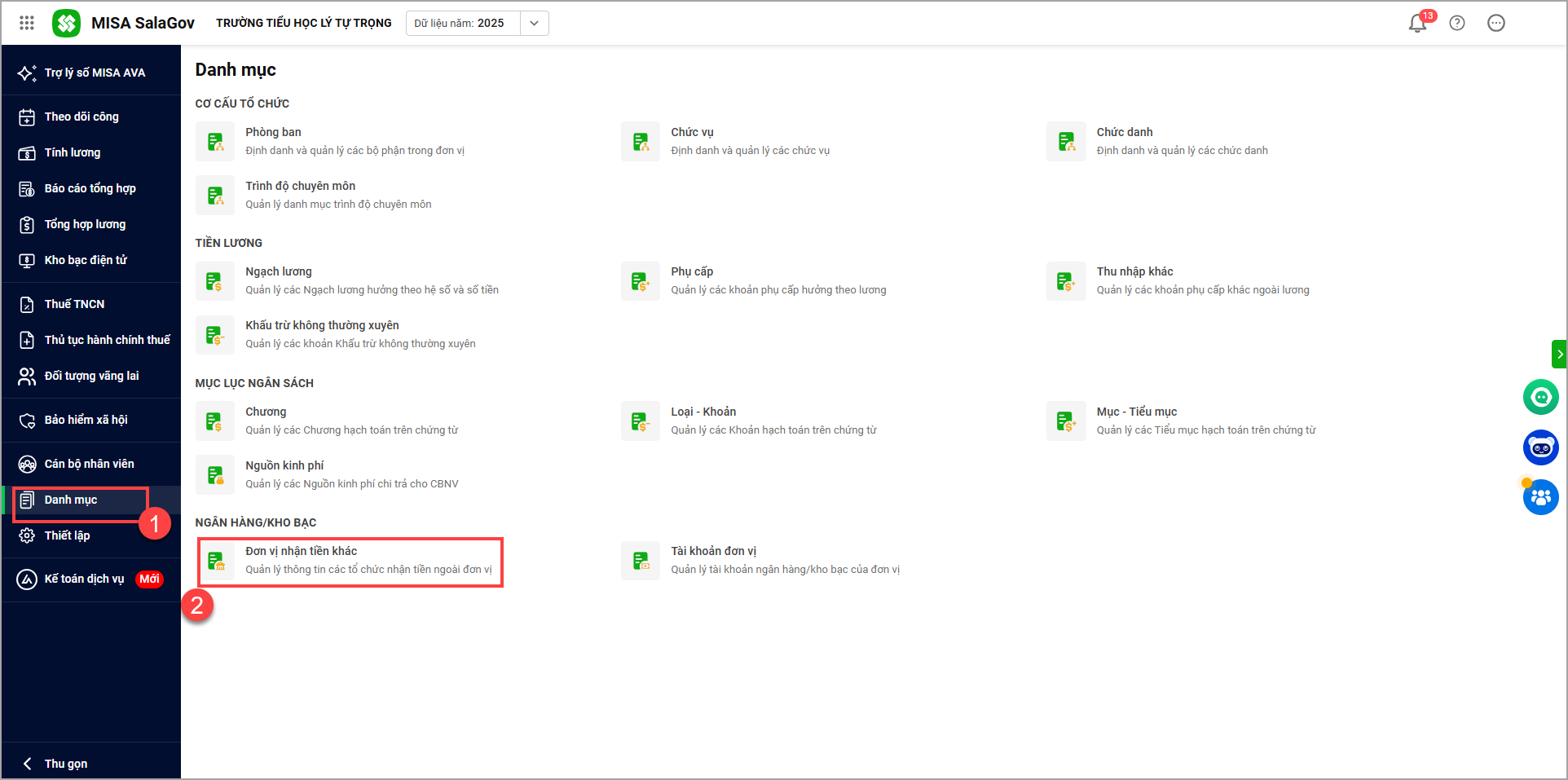Collapse the sidebar with Thu gọn
Screen dimensions: 1568x780
(x=65, y=764)
